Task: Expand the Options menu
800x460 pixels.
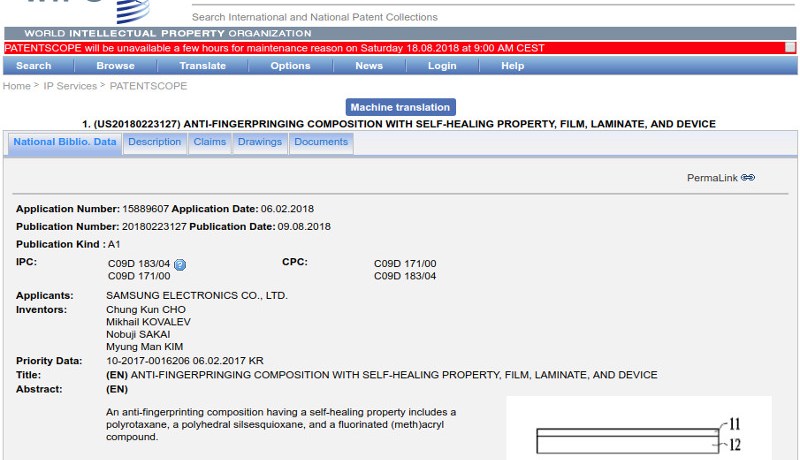Action: [x=290, y=66]
